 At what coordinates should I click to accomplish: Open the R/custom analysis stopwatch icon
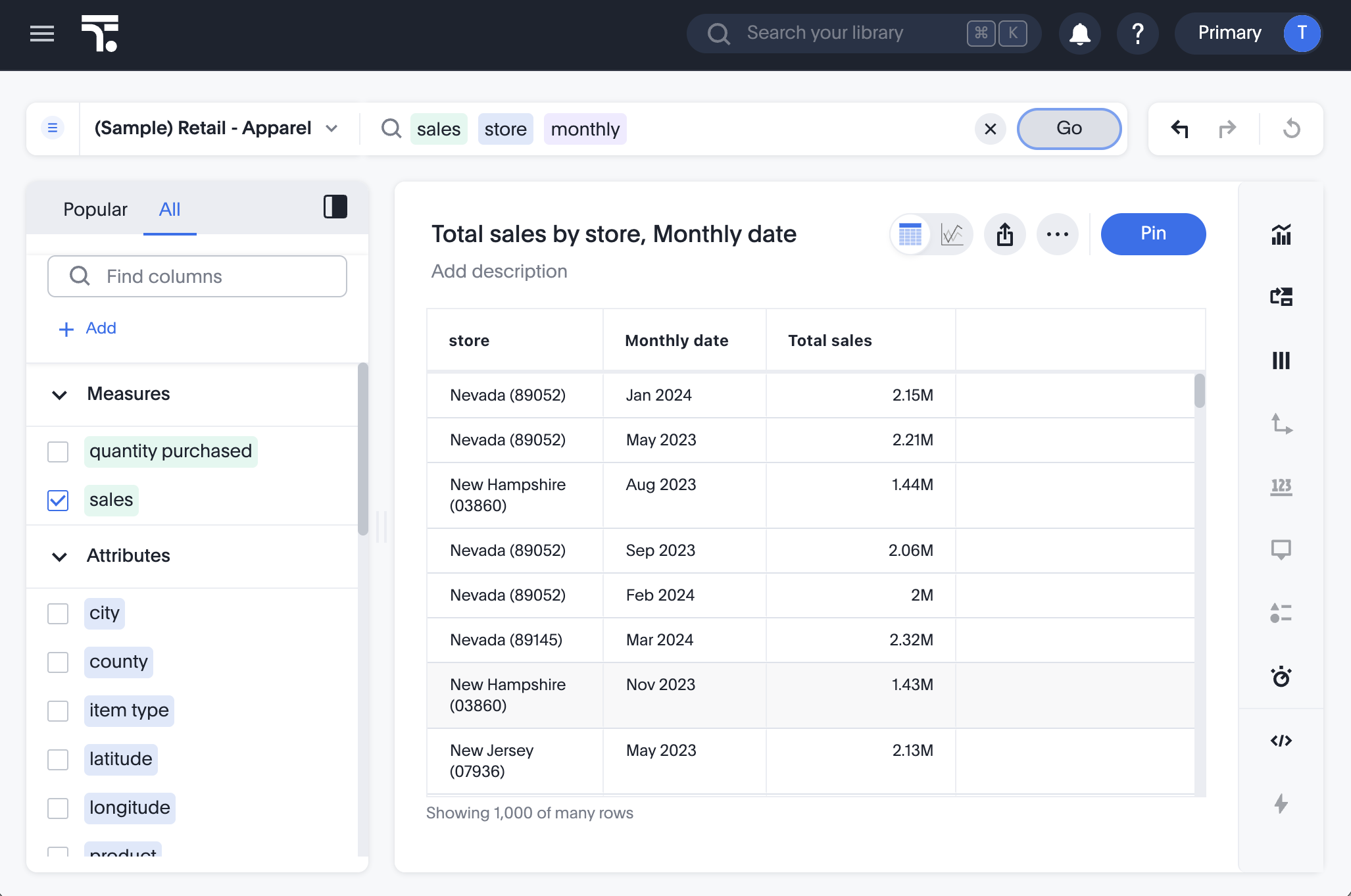[1281, 677]
